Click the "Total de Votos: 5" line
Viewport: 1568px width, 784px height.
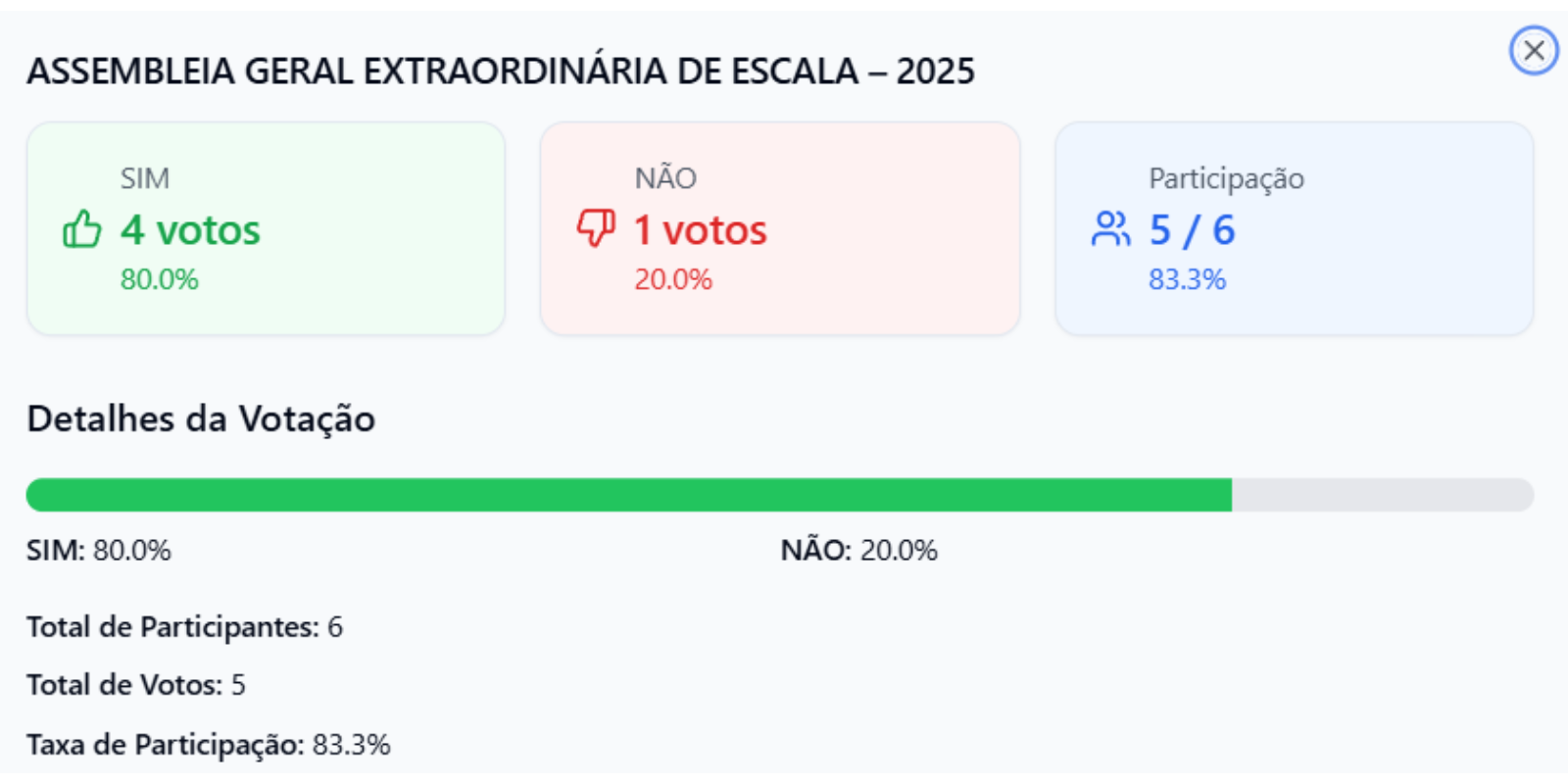pos(136,684)
